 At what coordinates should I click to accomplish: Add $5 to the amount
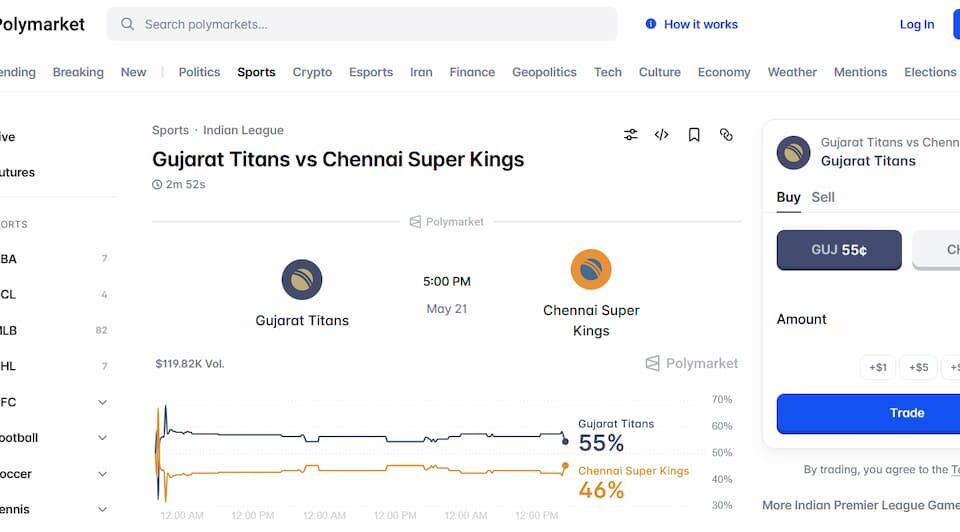[918, 367]
